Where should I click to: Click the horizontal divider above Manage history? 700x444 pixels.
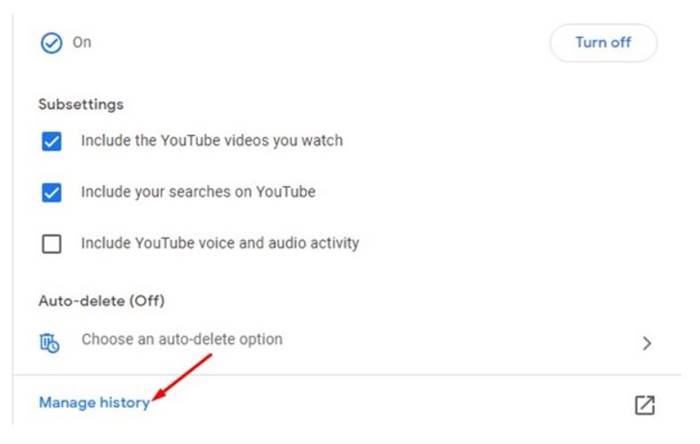347,375
